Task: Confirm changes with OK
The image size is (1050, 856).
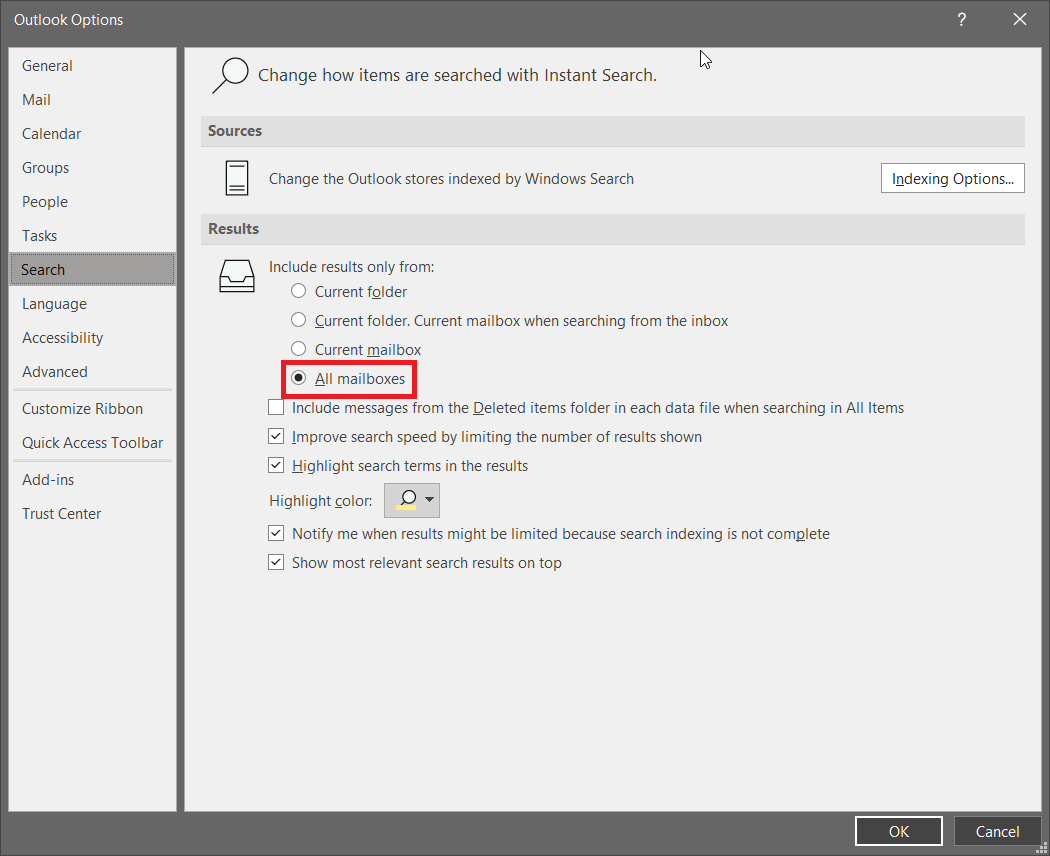Action: click(899, 831)
